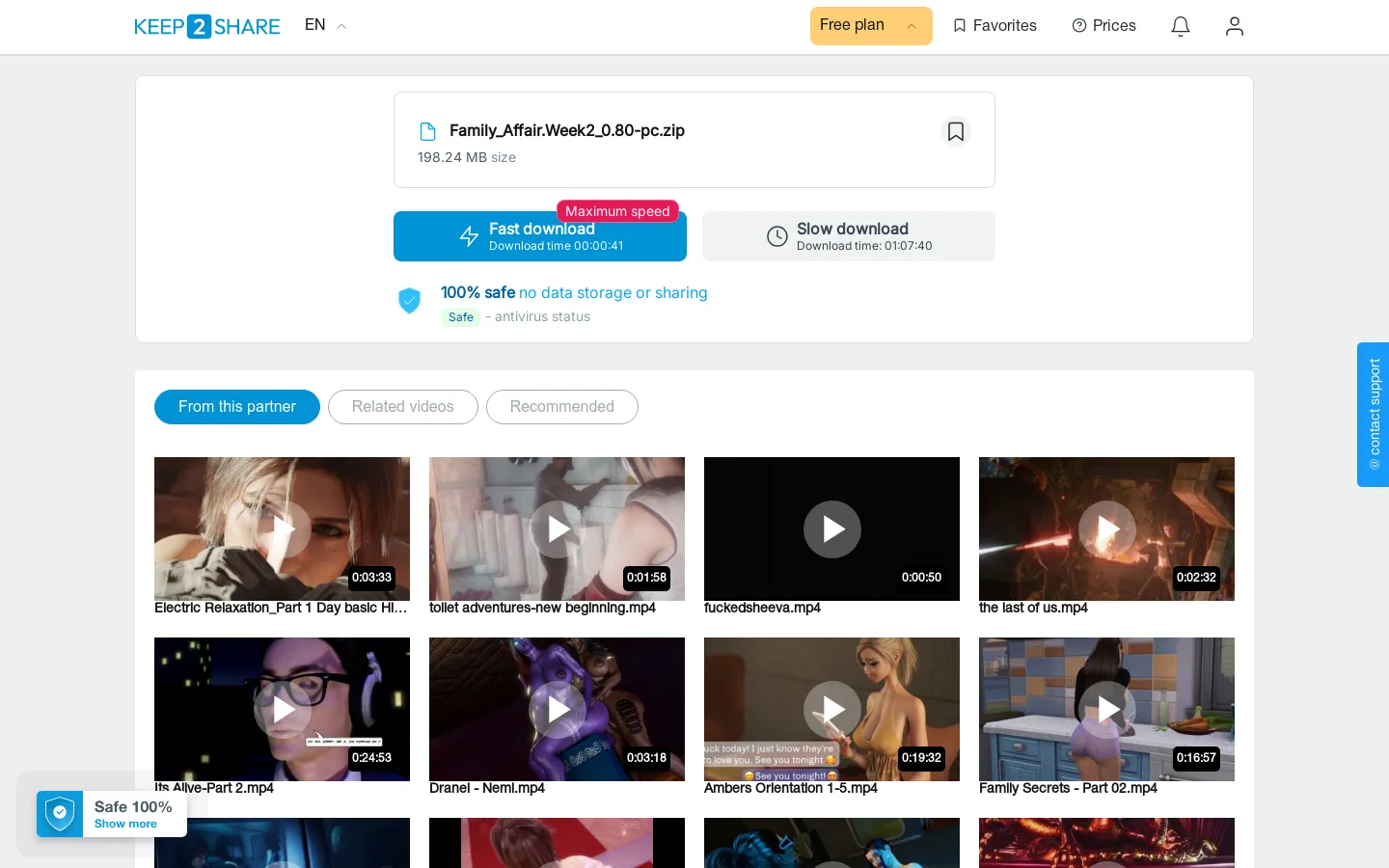Start the Slow download
The image size is (1389, 868).
click(x=849, y=236)
